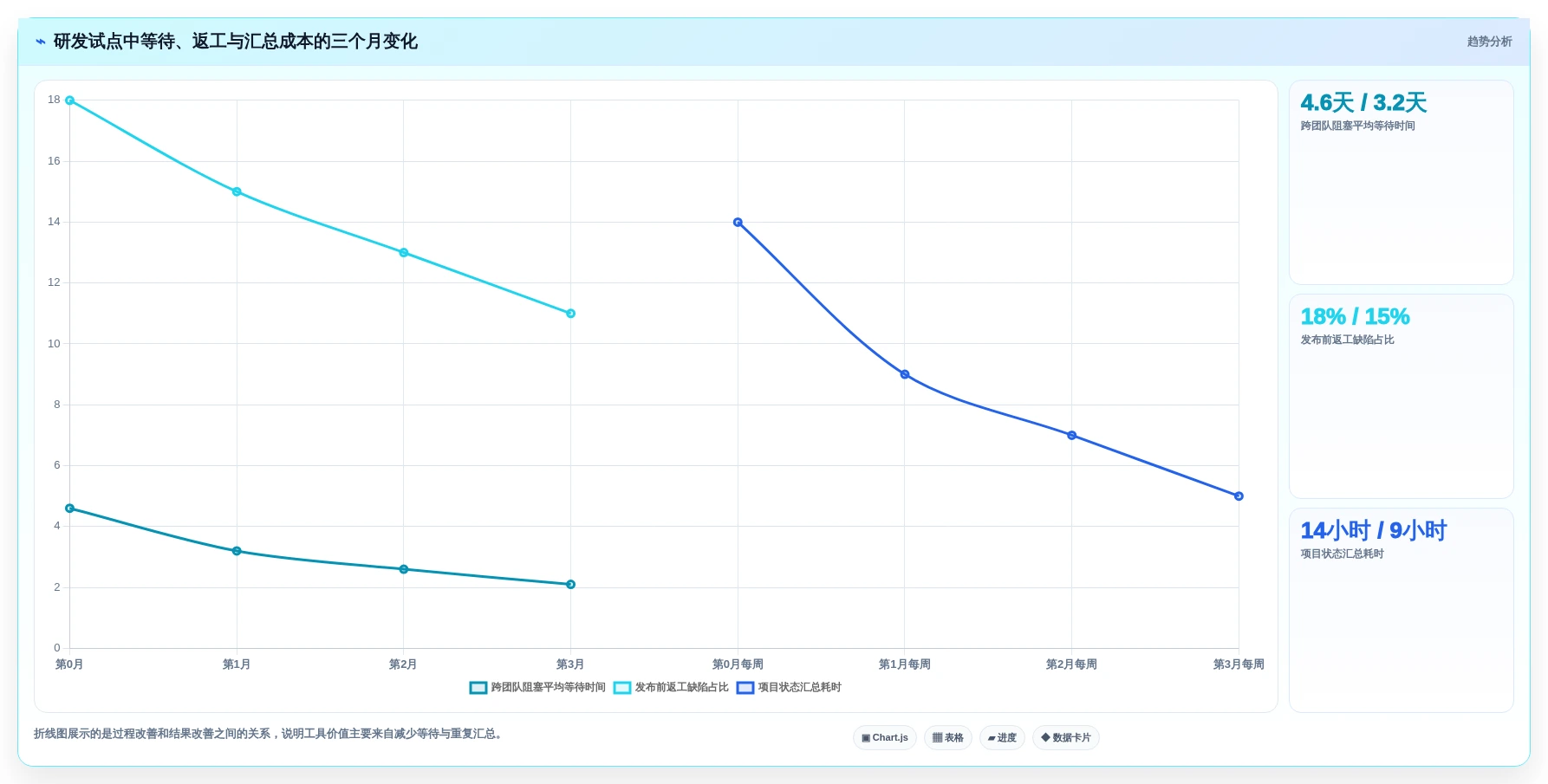Viewport: 1548px width, 784px height.
Task: Select the 7 blue point at 第2月每周
Action: (x=1072, y=436)
